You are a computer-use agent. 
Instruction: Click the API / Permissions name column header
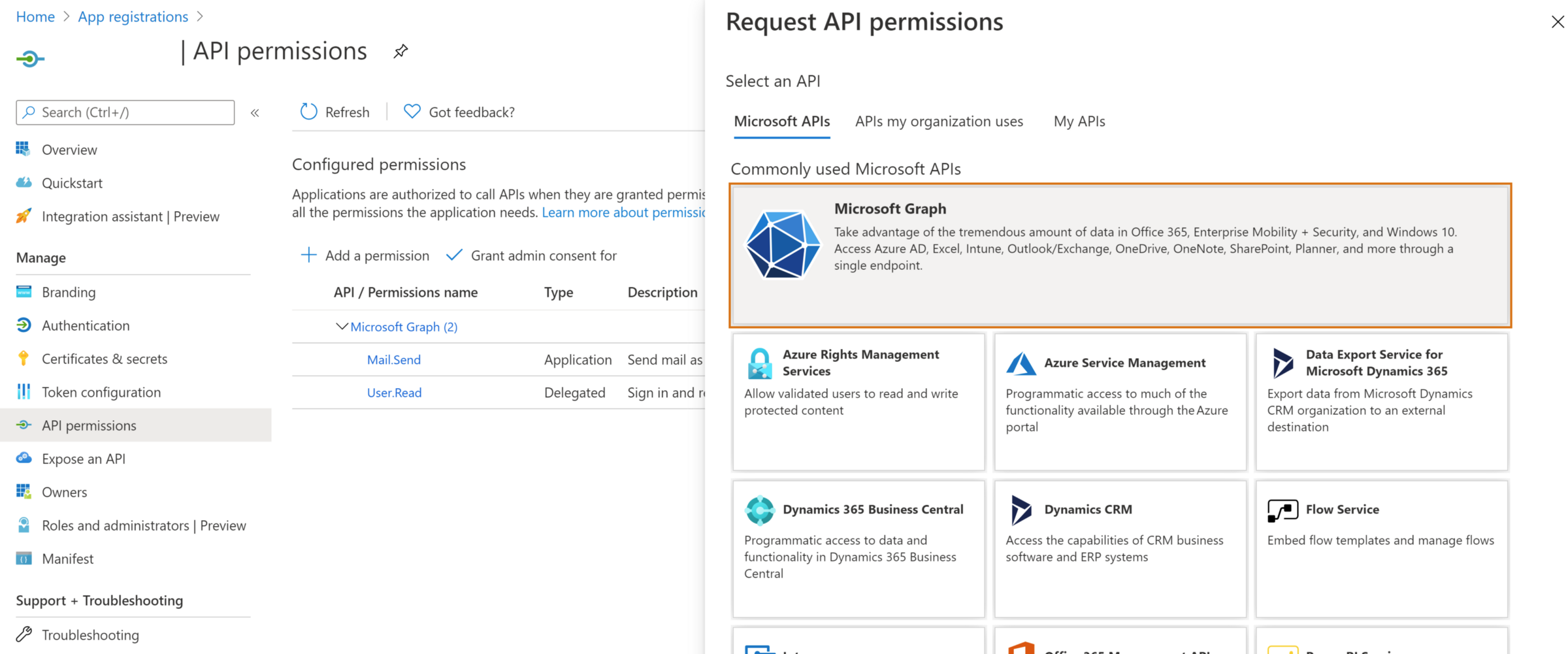point(405,292)
